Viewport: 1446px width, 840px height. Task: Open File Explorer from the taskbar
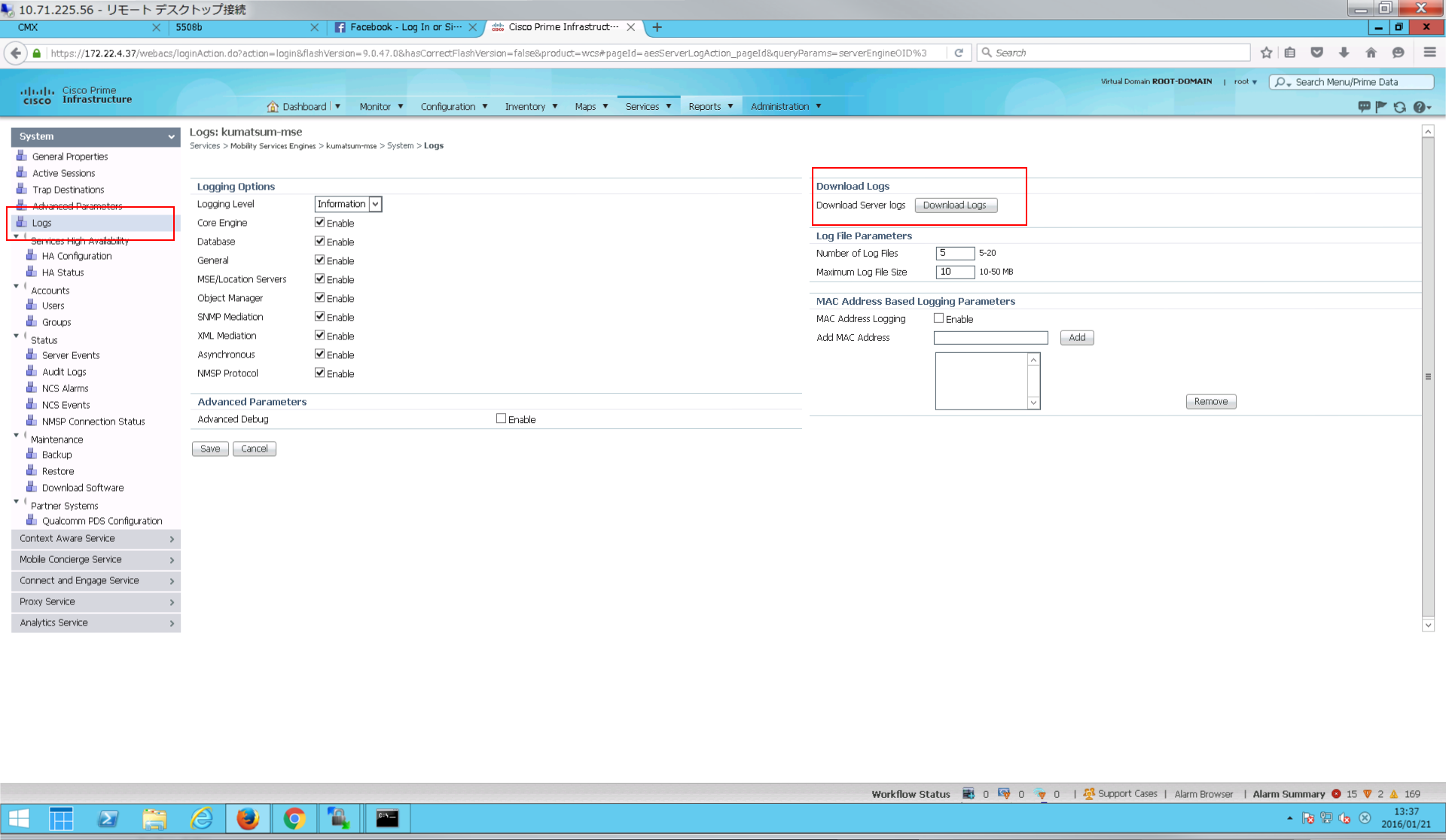click(154, 818)
